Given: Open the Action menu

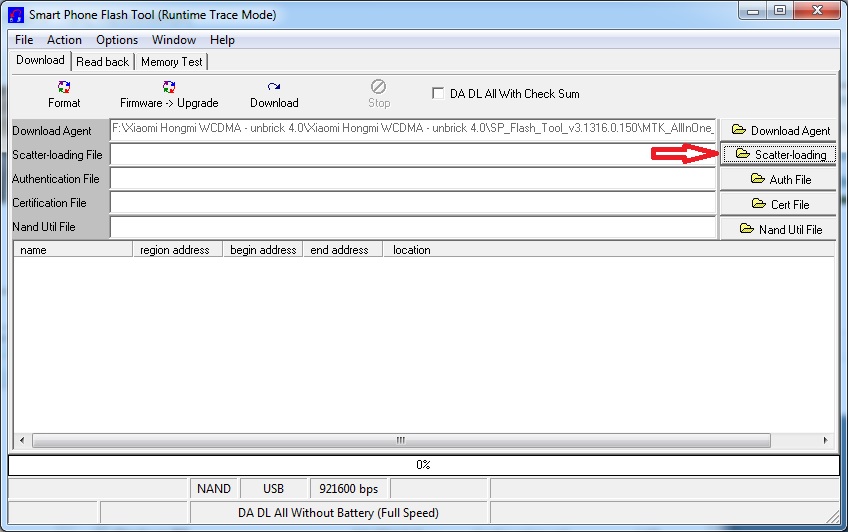Looking at the screenshot, I should click(64, 40).
